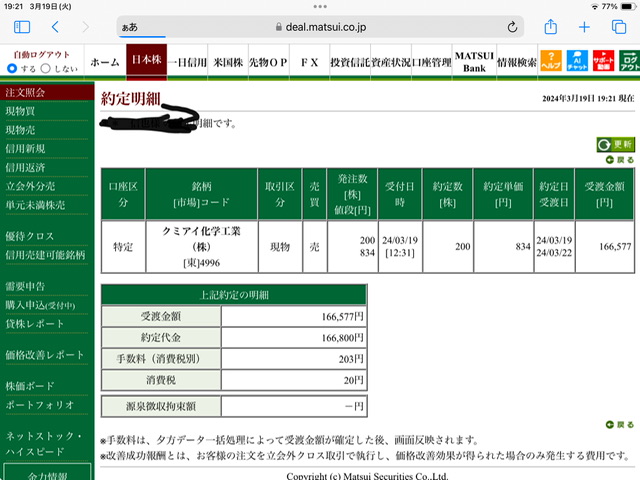Open the orange ヘルプ help icon
Viewport: 640px width, 480px height.
pos(551,61)
